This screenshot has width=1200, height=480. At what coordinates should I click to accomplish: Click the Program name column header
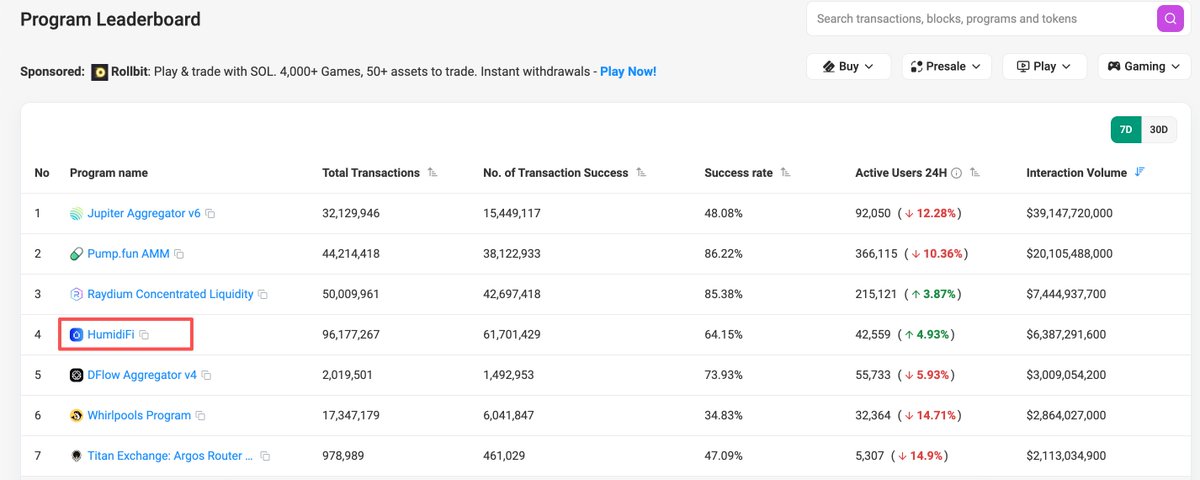(x=109, y=173)
